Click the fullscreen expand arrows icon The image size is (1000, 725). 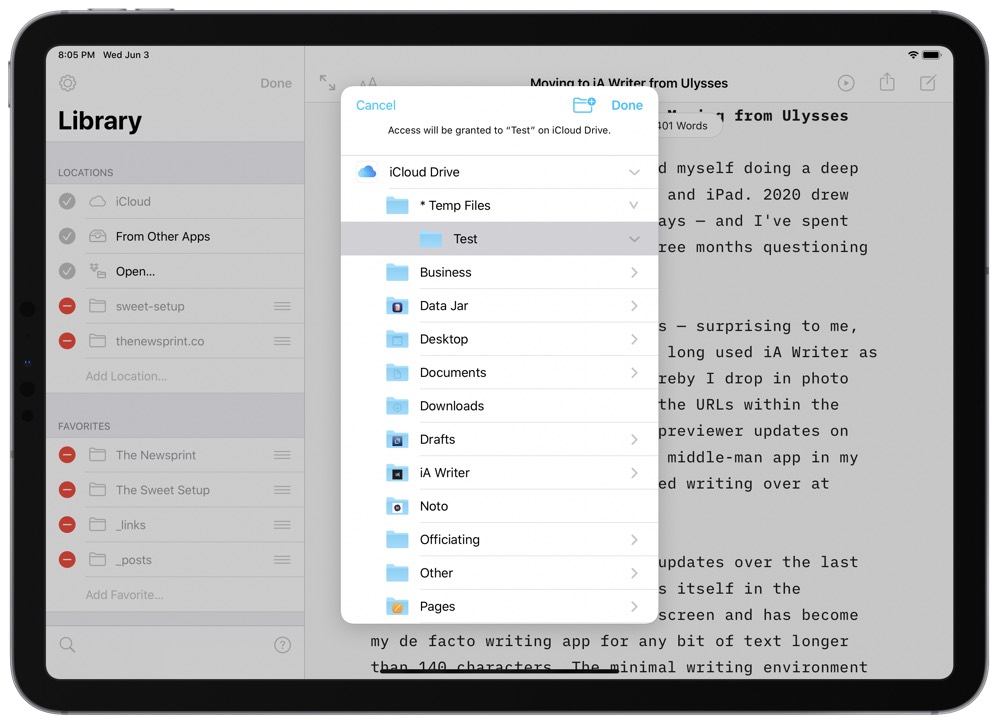(x=327, y=82)
